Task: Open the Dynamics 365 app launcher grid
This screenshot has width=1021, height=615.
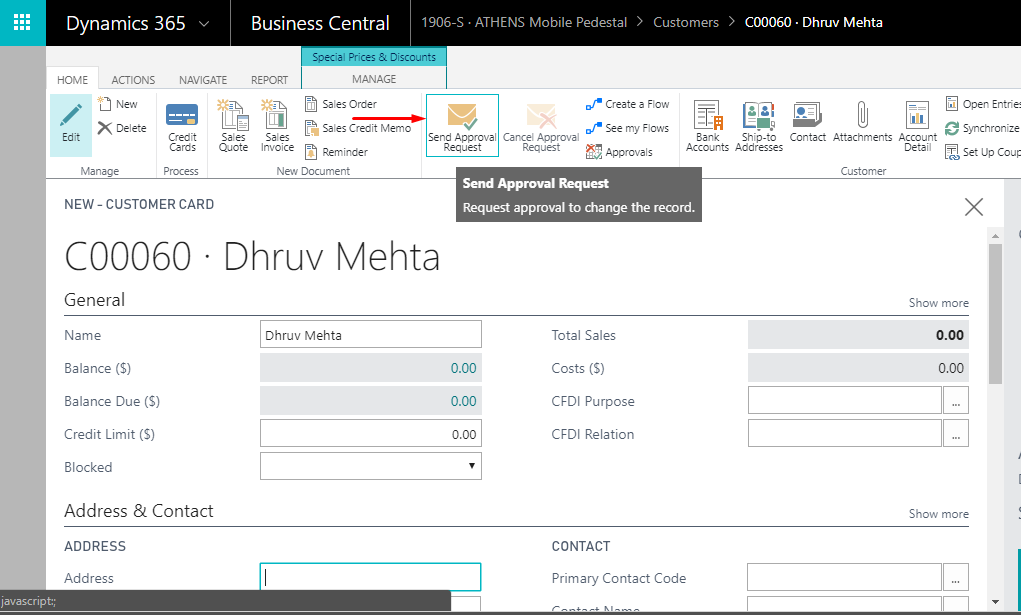Action: click(22, 22)
